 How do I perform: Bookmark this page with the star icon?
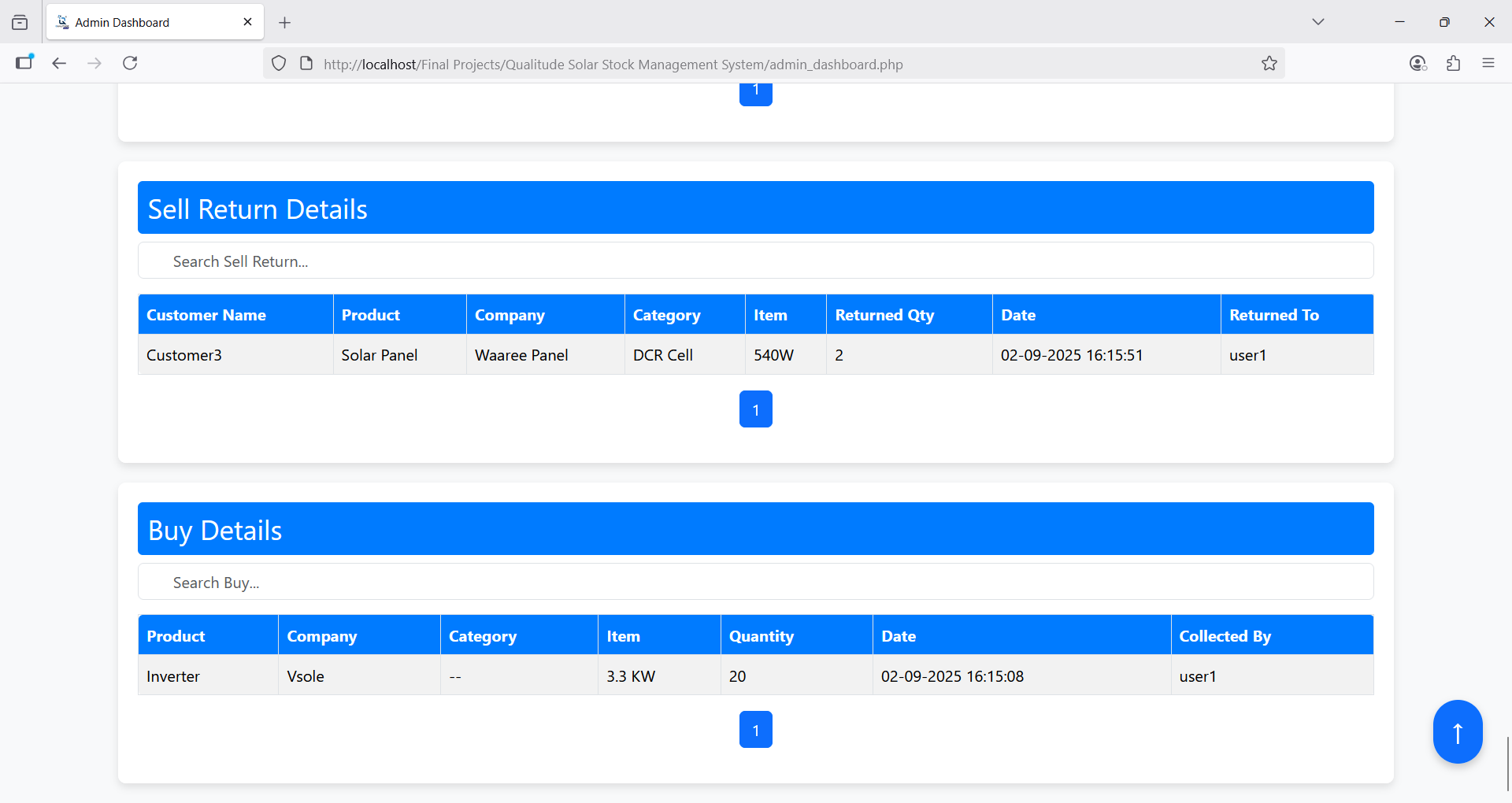tap(1269, 64)
